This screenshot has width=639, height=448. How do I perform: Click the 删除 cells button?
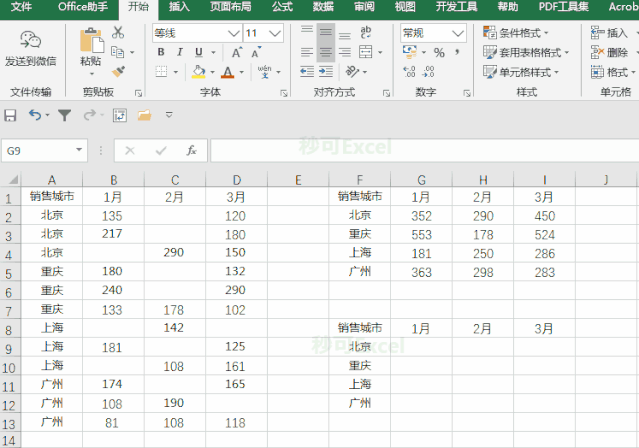click(610, 52)
